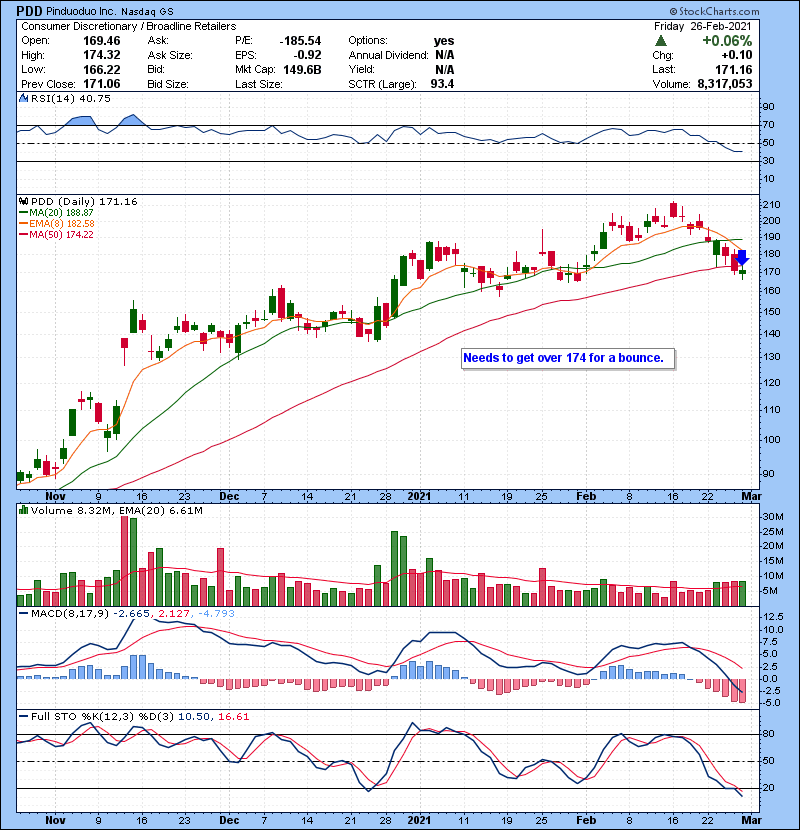
Task: Click the PDD ticker symbol in the title
Action: (x=29, y=11)
